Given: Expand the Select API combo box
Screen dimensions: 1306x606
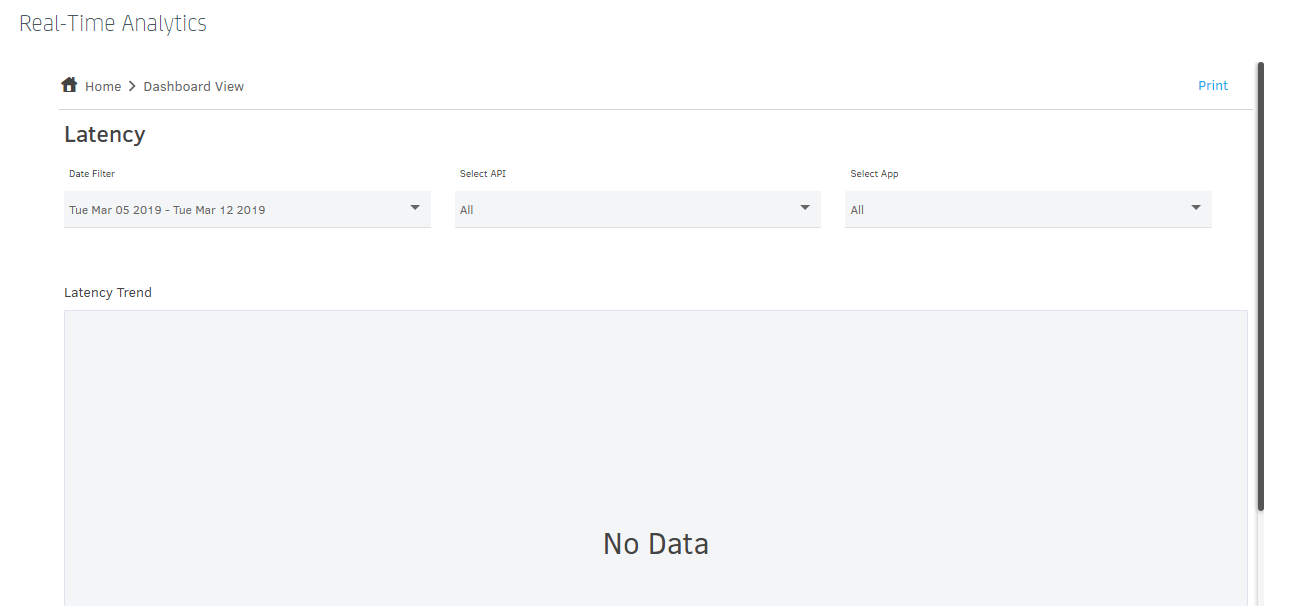Looking at the screenshot, I should click(638, 209).
